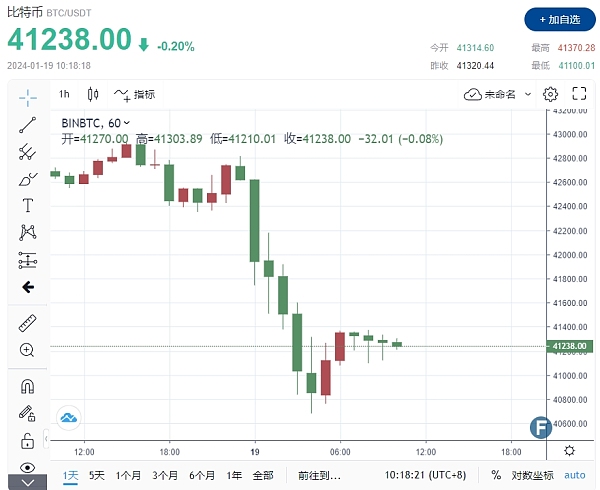
Task: Open the candlestick chart style selector
Action: click(94, 94)
